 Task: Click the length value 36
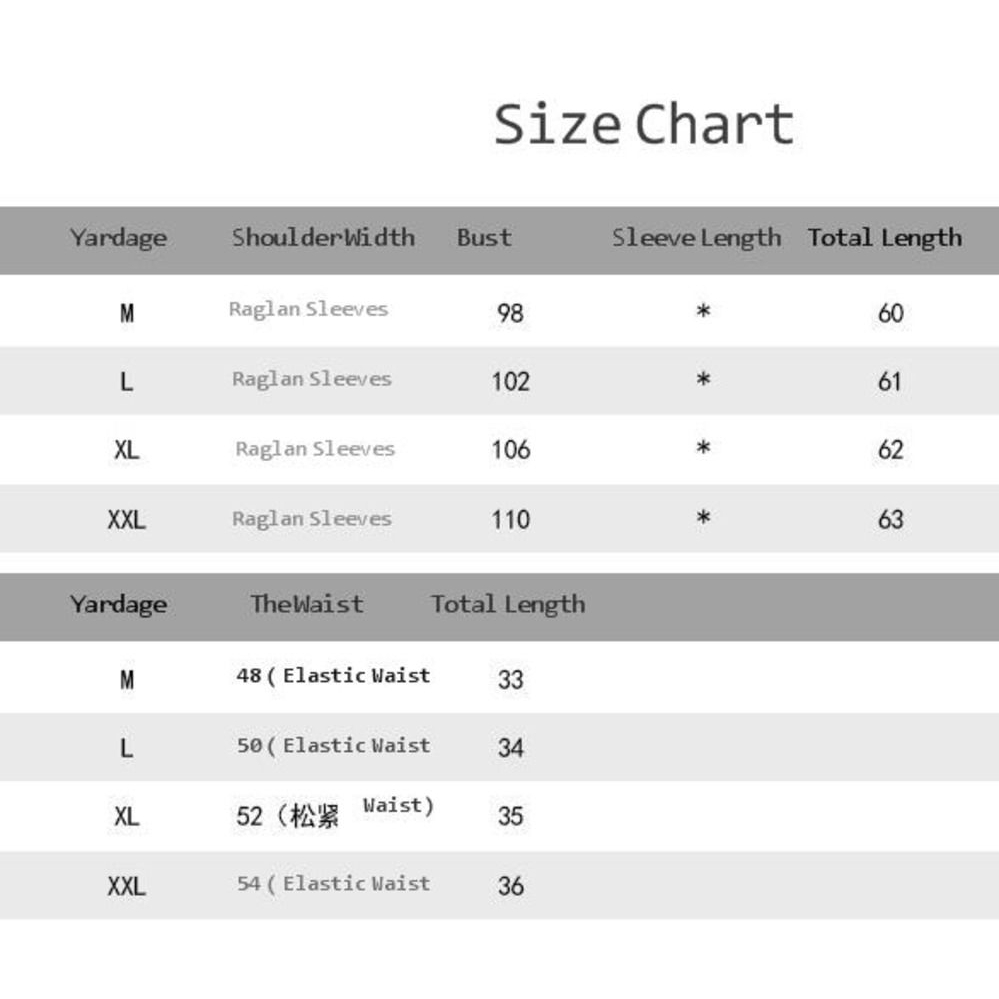510,885
